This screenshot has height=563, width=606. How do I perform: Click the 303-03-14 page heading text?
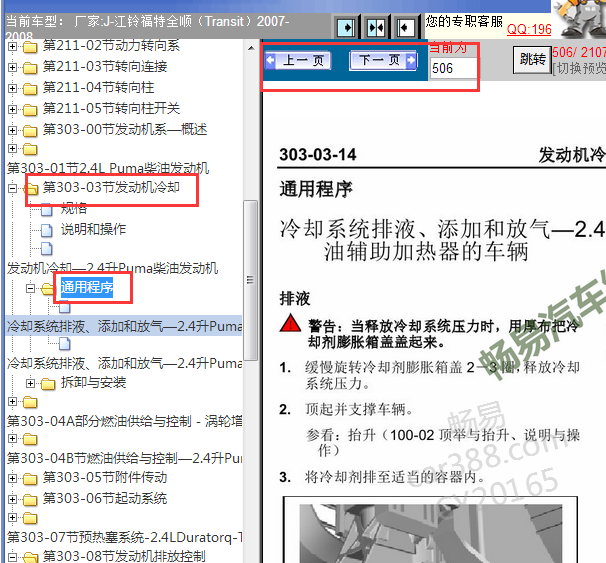click(318, 155)
